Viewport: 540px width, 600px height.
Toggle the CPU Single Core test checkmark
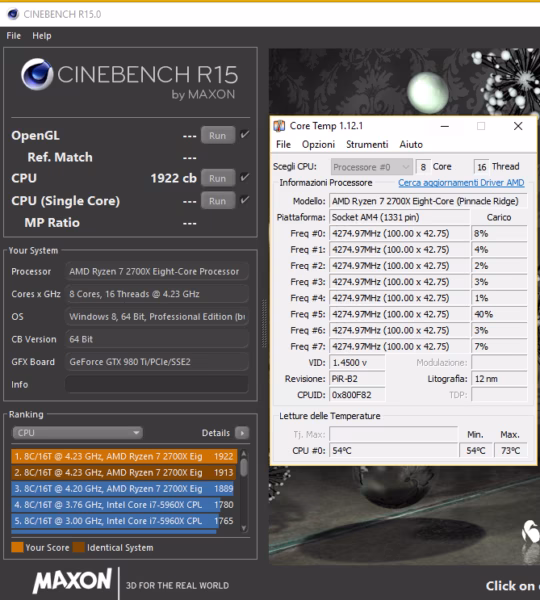tap(245, 200)
